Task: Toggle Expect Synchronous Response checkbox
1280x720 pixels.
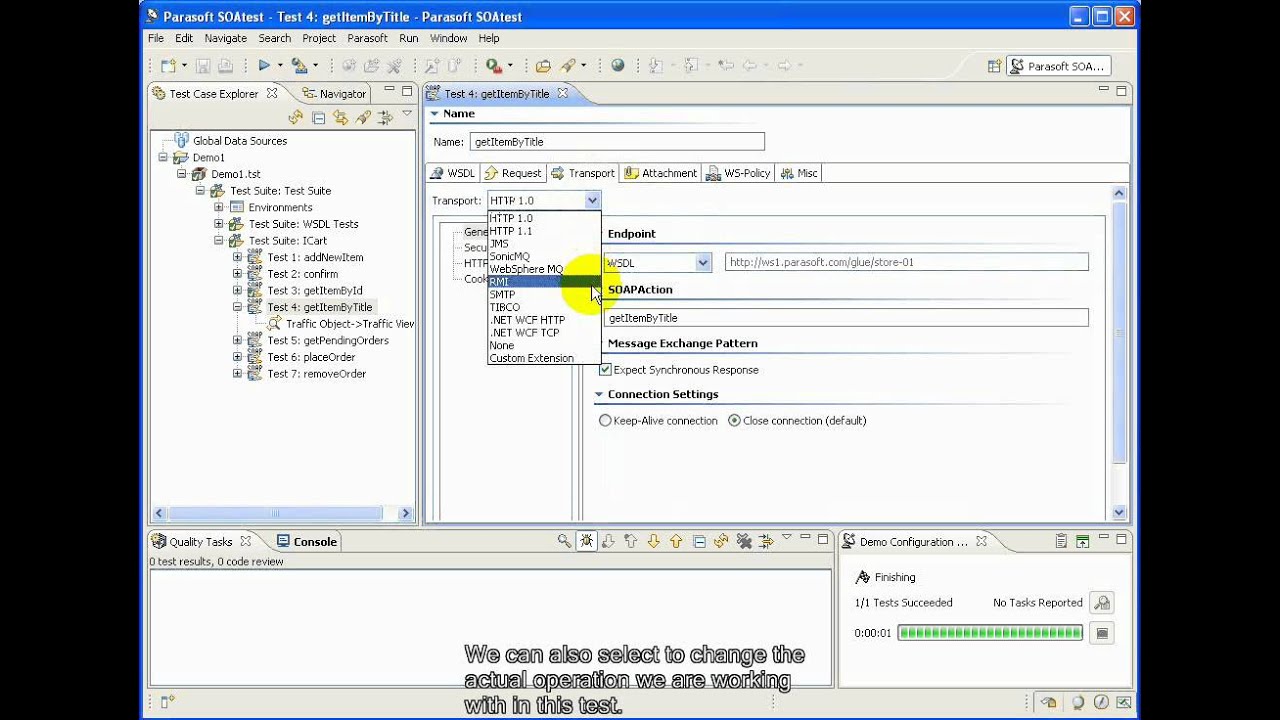Action: click(x=605, y=369)
